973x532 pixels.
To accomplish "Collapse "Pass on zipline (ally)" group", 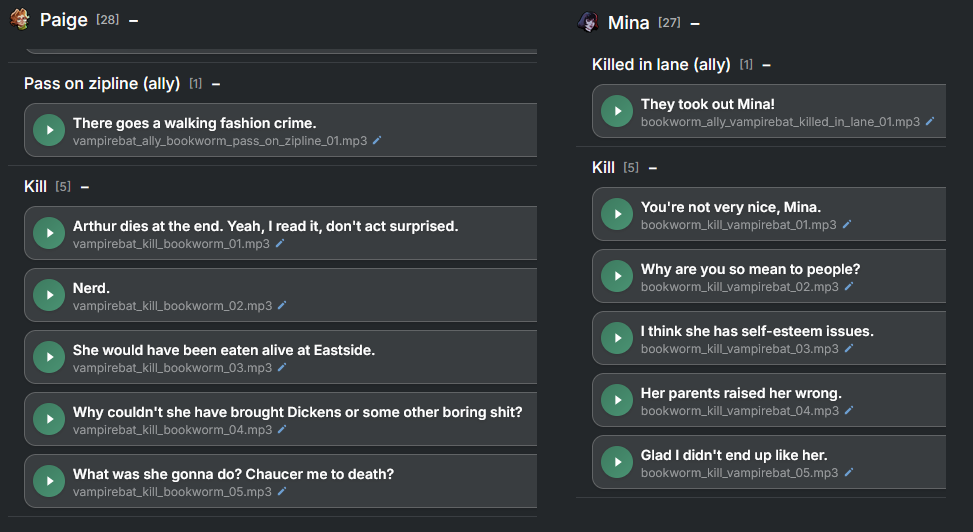I will 216,84.
